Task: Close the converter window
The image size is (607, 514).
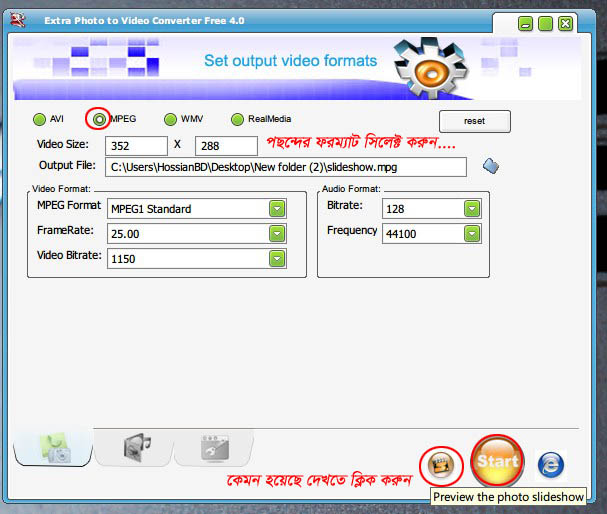Action: 566,24
